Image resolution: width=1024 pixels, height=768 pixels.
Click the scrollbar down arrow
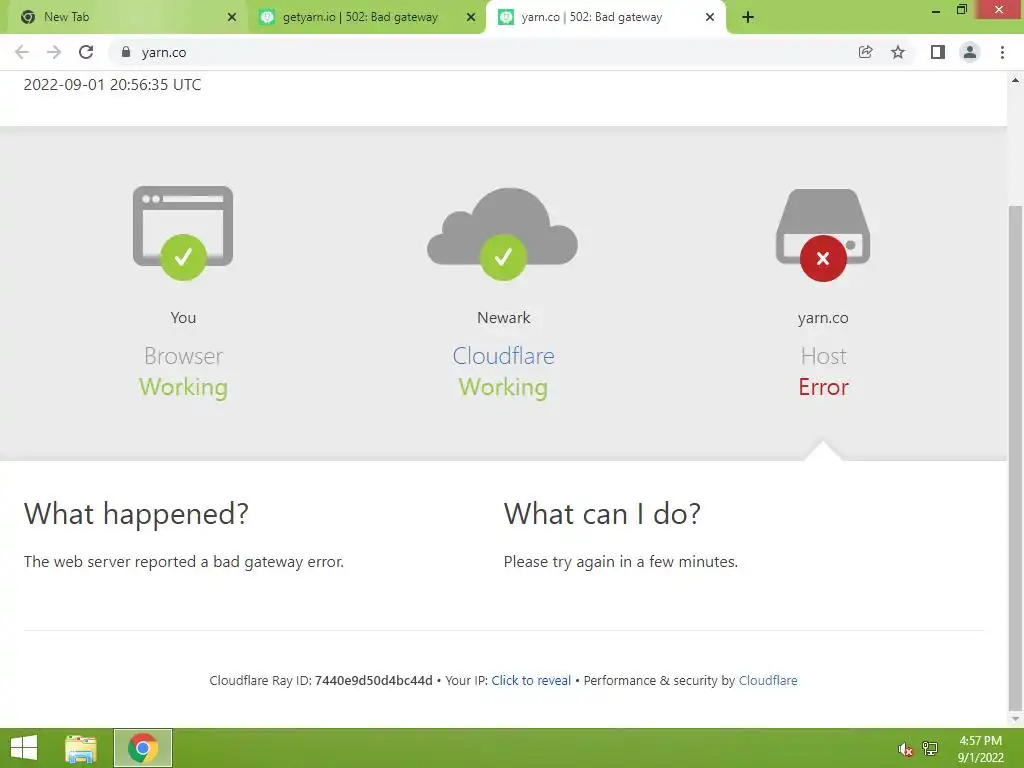1015,719
